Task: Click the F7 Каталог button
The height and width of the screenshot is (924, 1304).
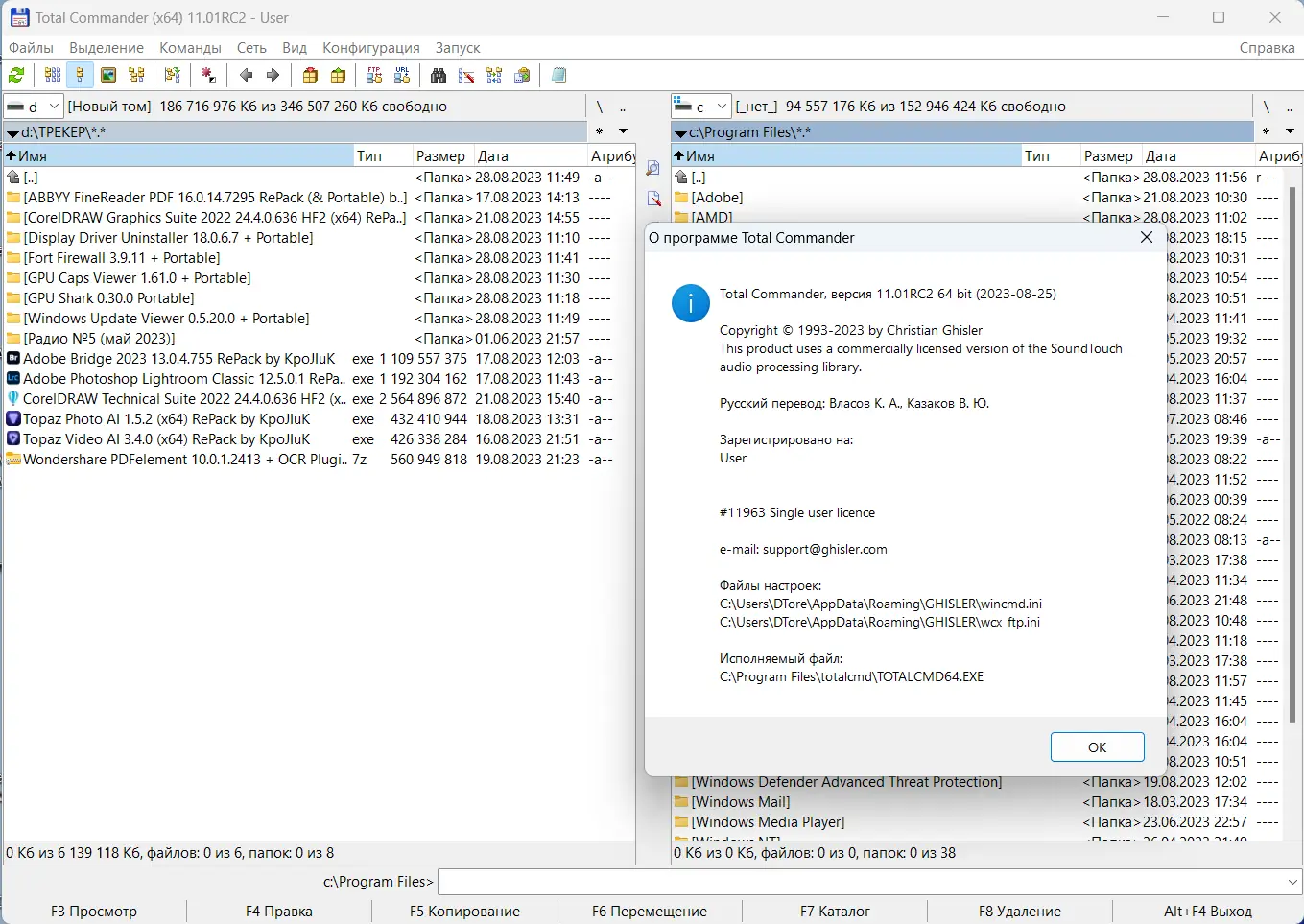Action: [x=835, y=912]
